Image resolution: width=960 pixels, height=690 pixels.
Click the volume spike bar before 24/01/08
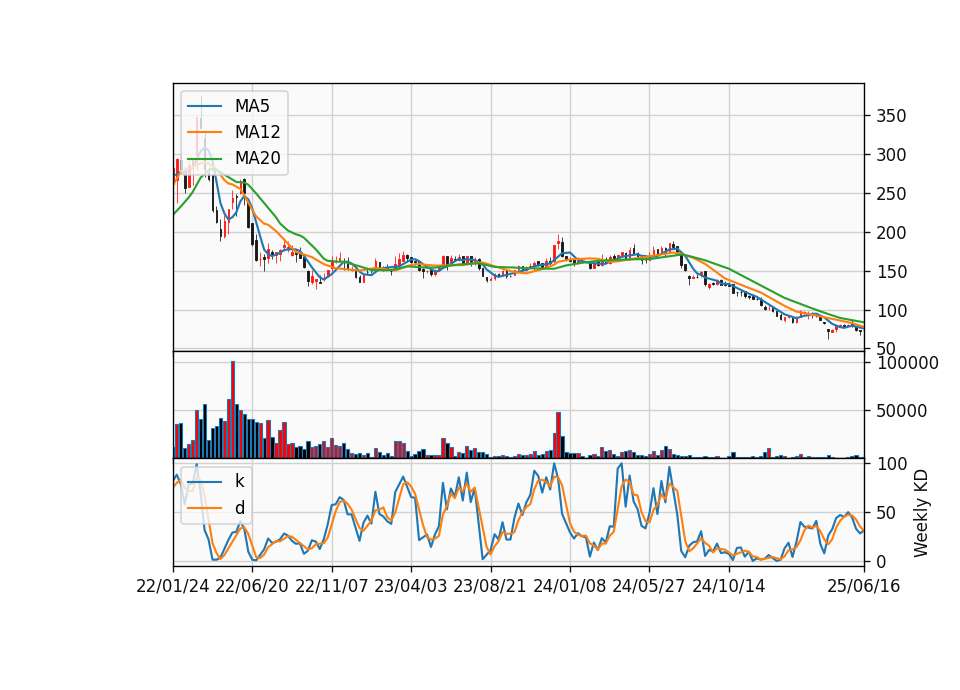(x=558, y=435)
